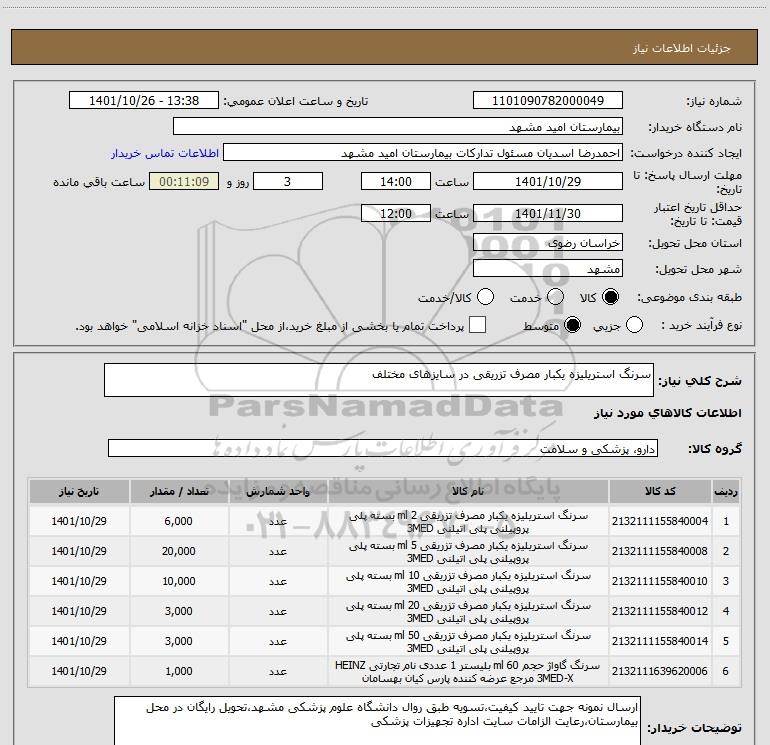Choose the متوسط purchase process radio
This screenshot has width=770, height=745.
(x=572, y=325)
